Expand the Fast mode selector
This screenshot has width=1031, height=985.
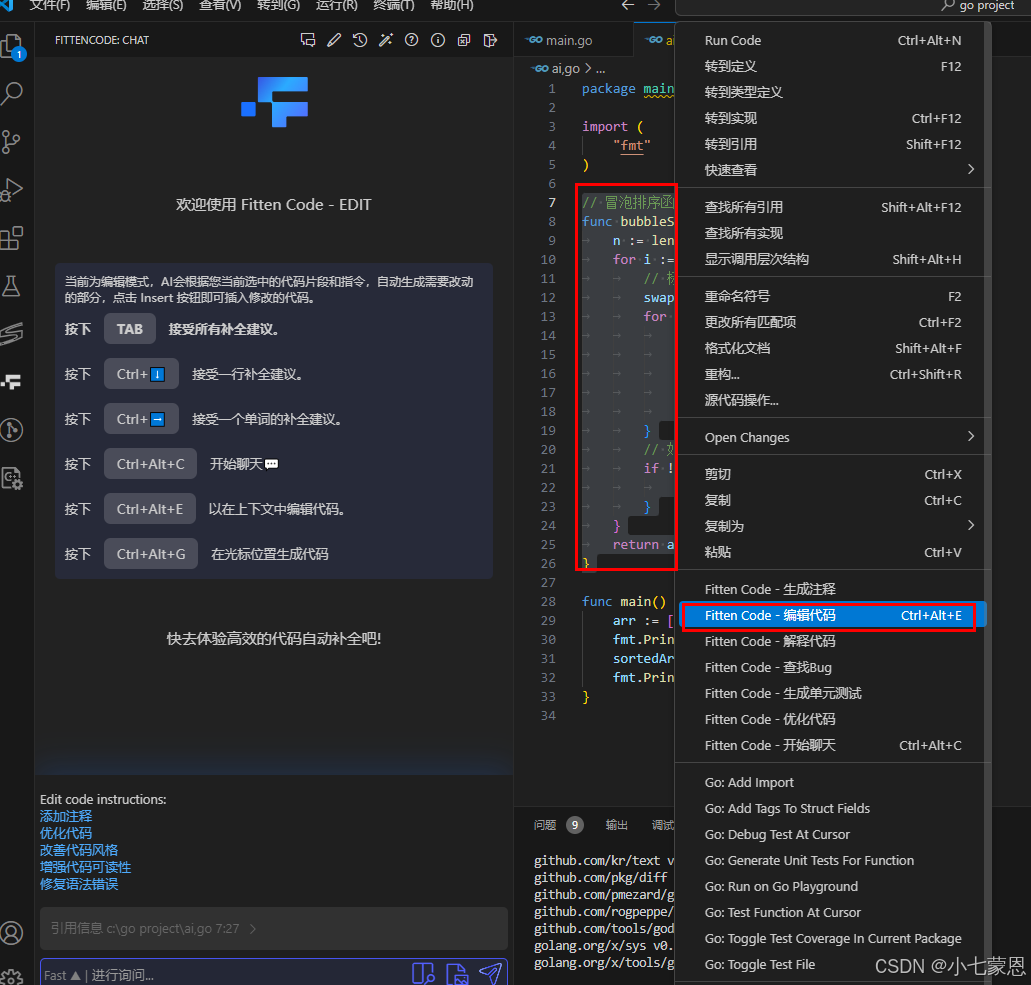pyautogui.click(x=62, y=975)
